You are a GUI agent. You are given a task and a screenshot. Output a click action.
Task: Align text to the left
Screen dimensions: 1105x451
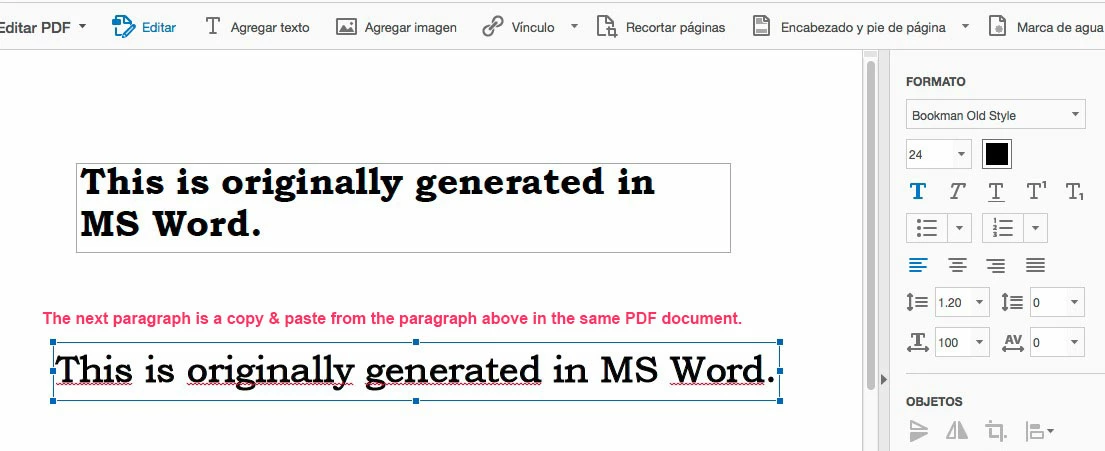click(918, 265)
